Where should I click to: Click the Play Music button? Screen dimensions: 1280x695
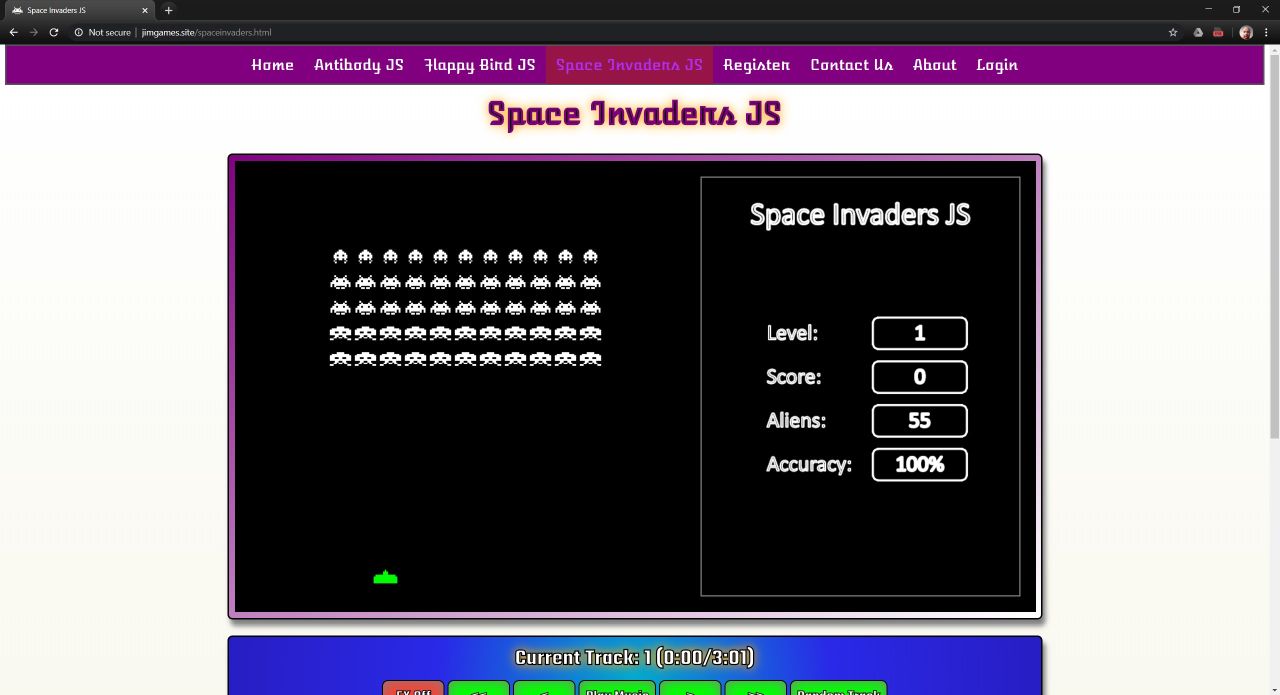pyautogui.click(x=617, y=688)
